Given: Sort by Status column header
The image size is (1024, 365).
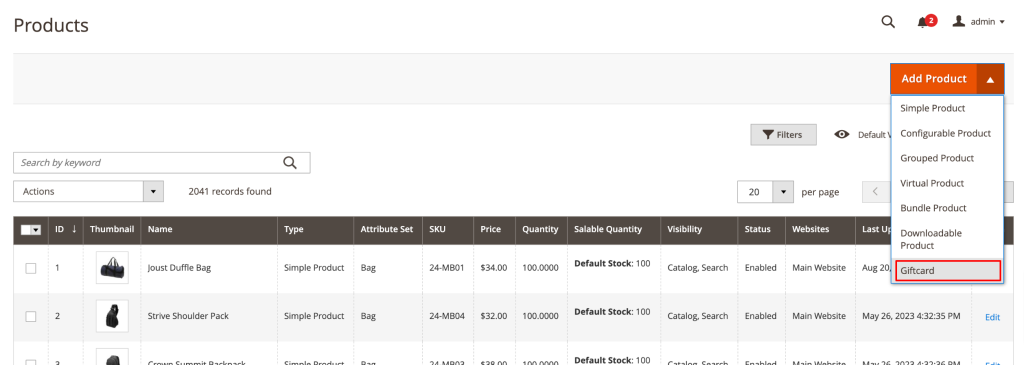Looking at the screenshot, I should 761,229.
